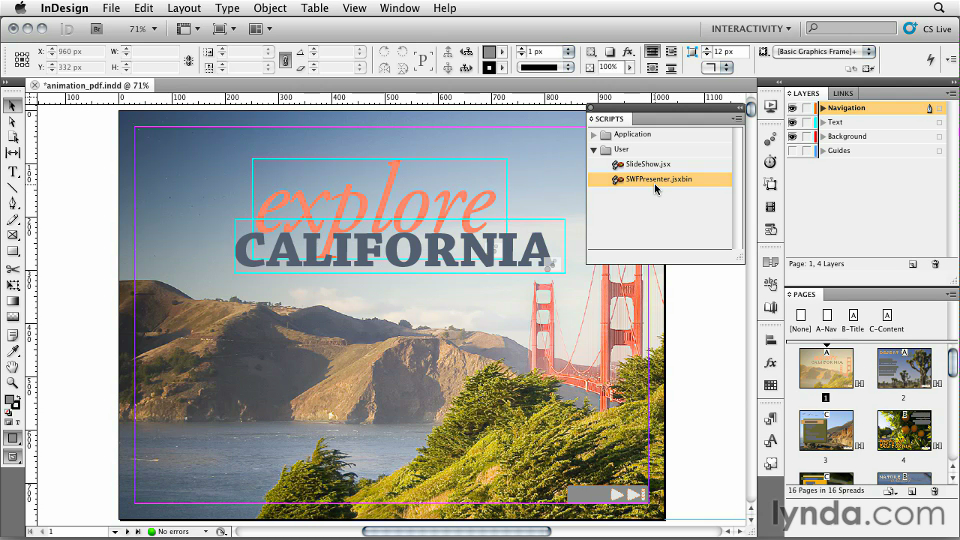The height and width of the screenshot is (540, 960).
Task: Open the Timing panel clock icon
Action: 770,162
